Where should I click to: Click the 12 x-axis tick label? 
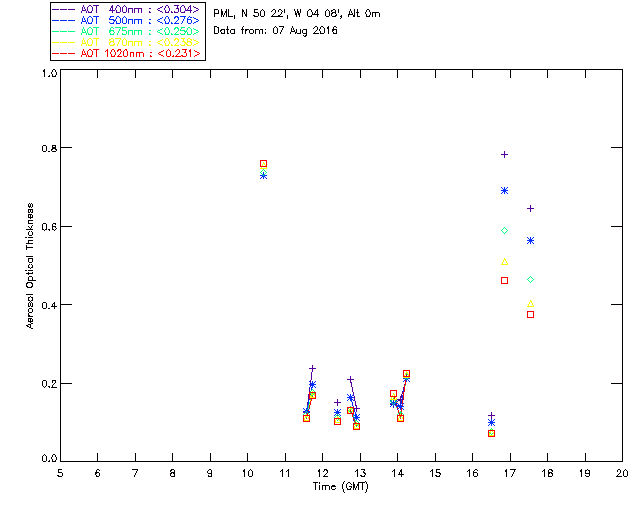click(322, 473)
